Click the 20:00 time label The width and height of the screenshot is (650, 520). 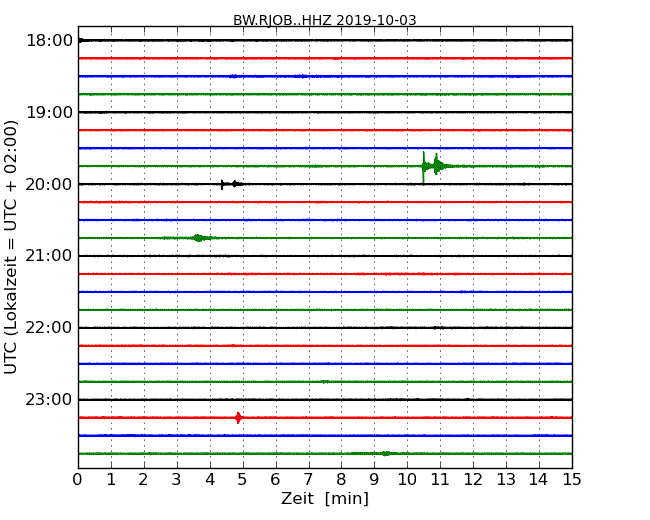pyautogui.click(x=49, y=184)
